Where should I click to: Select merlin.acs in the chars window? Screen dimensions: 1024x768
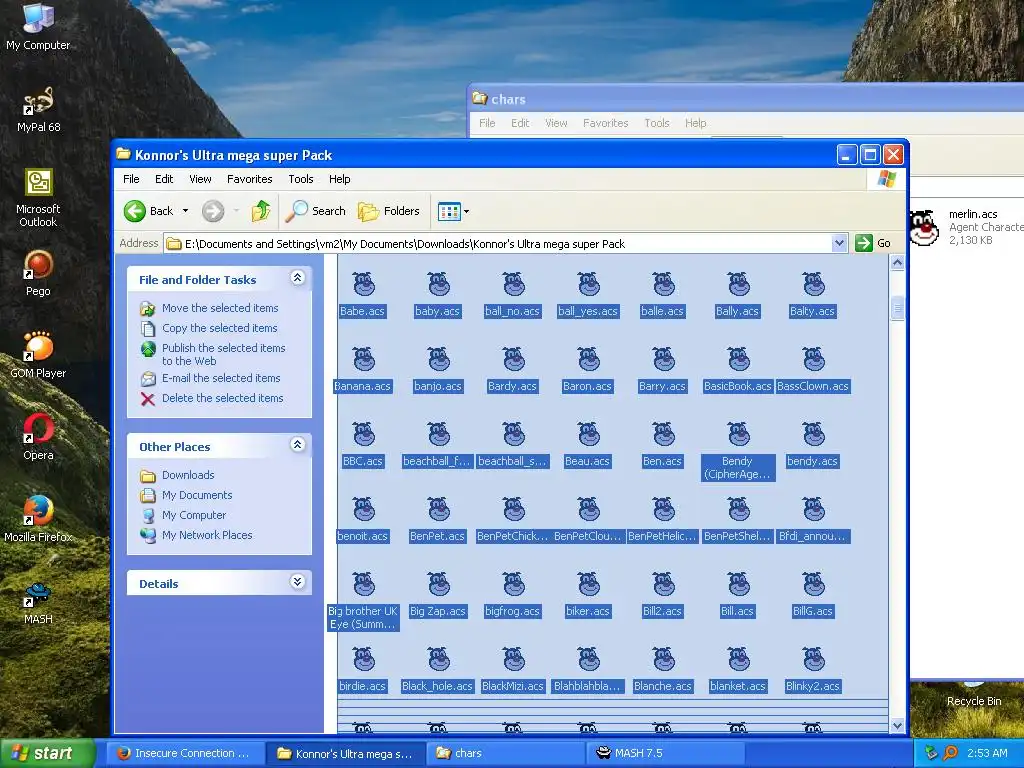[967, 227]
